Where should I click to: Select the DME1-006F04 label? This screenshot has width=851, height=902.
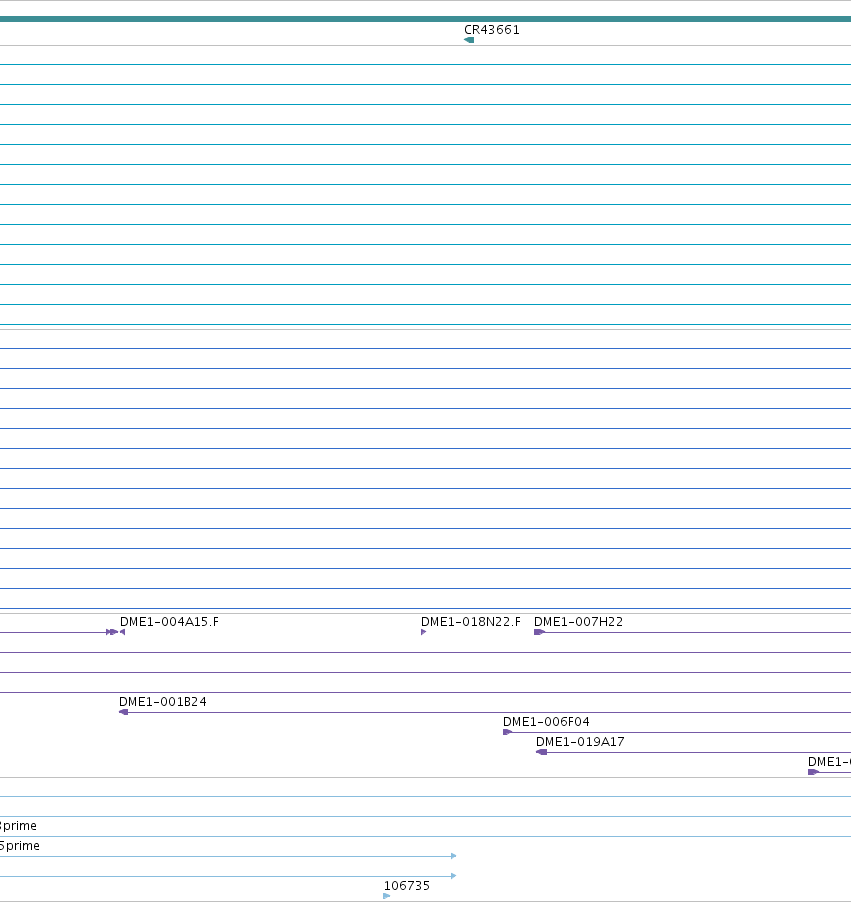tap(546, 722)
